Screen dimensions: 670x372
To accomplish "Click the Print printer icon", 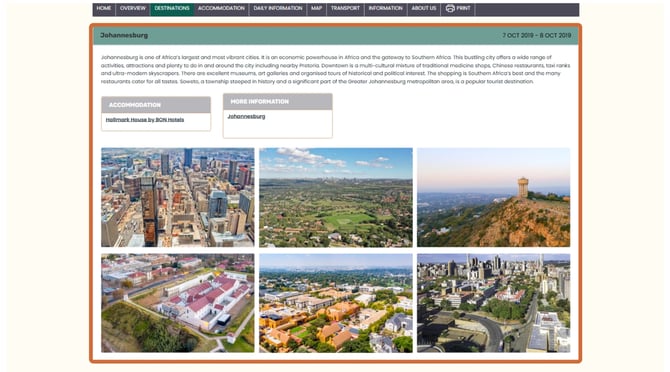I will pos(450,8).
